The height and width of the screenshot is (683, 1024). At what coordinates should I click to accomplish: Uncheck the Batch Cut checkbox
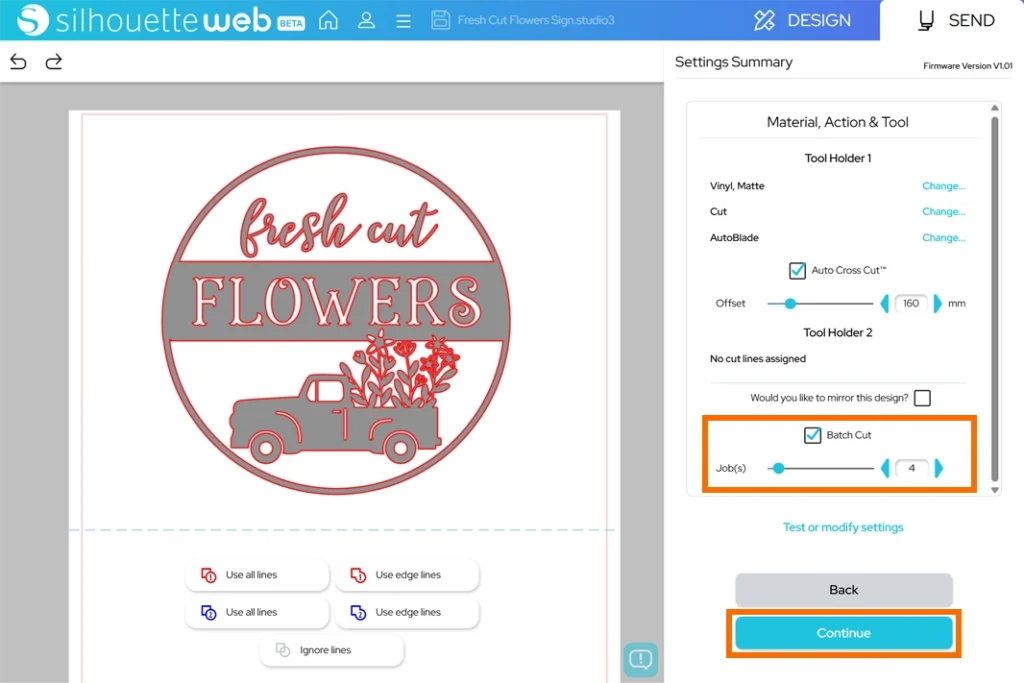pos(812,435)
